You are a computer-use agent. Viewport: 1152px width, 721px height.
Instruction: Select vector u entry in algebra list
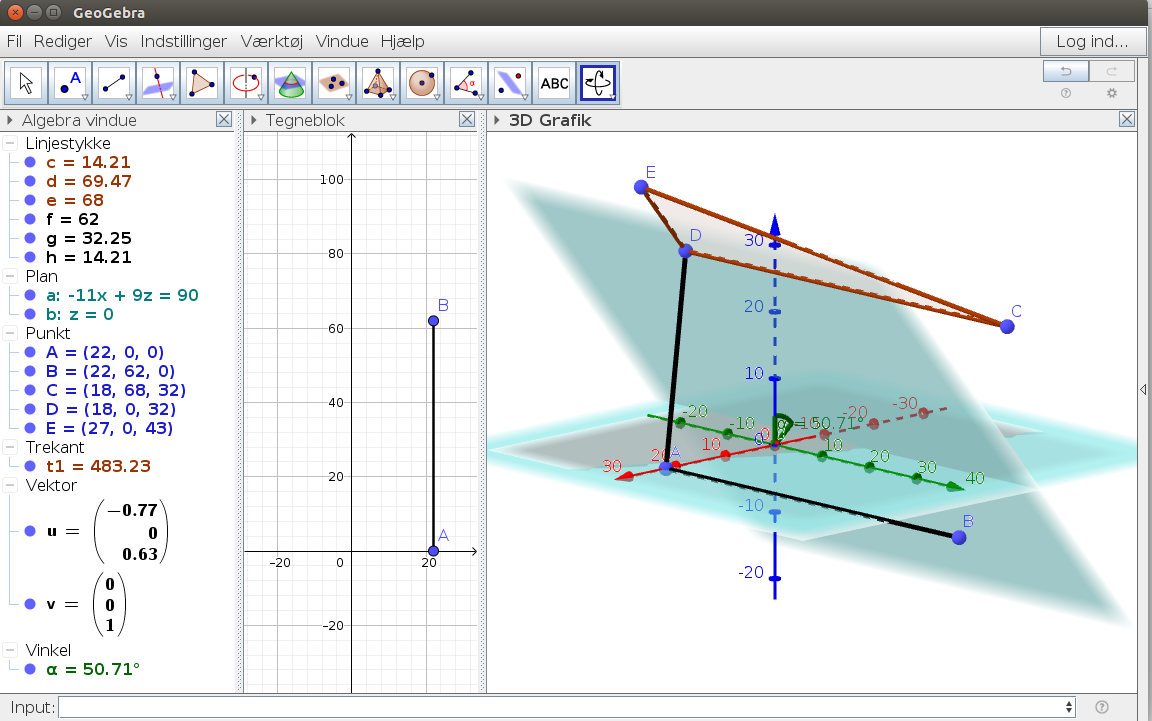[x=107, y=531]
